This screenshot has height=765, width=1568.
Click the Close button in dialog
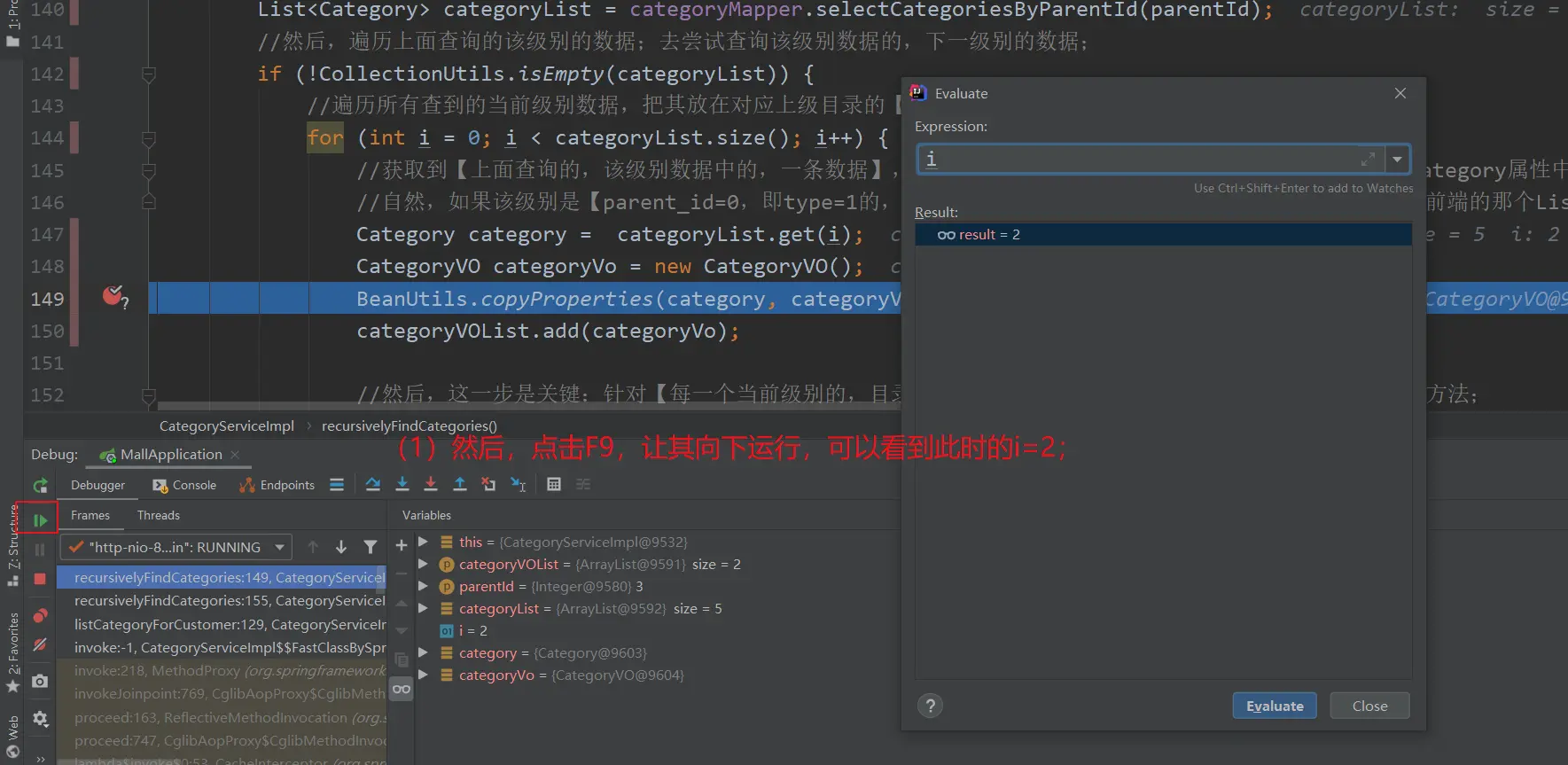[x=1369, y=706]
